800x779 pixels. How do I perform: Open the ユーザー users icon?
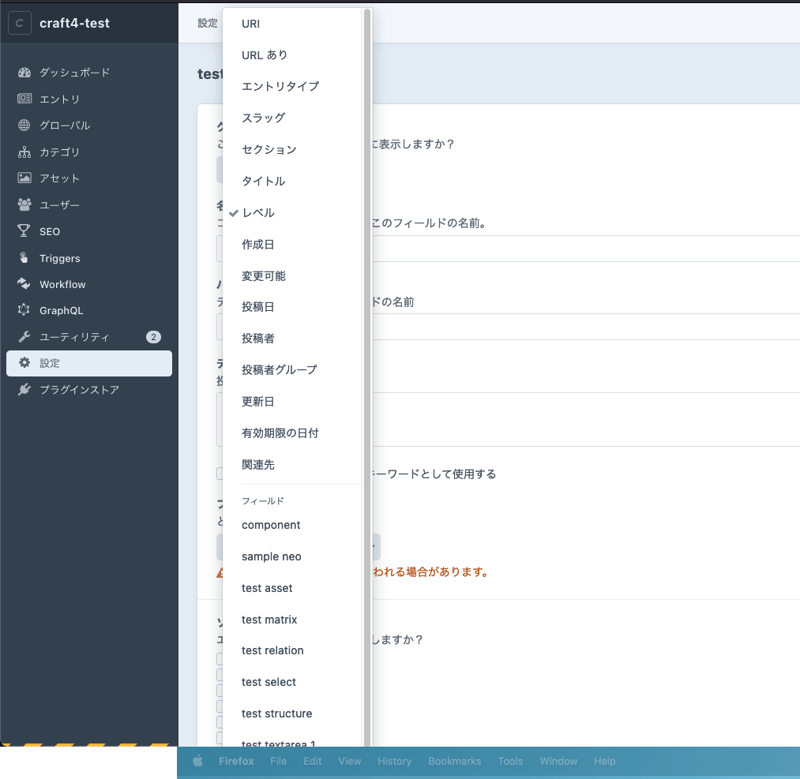(24, 205)
